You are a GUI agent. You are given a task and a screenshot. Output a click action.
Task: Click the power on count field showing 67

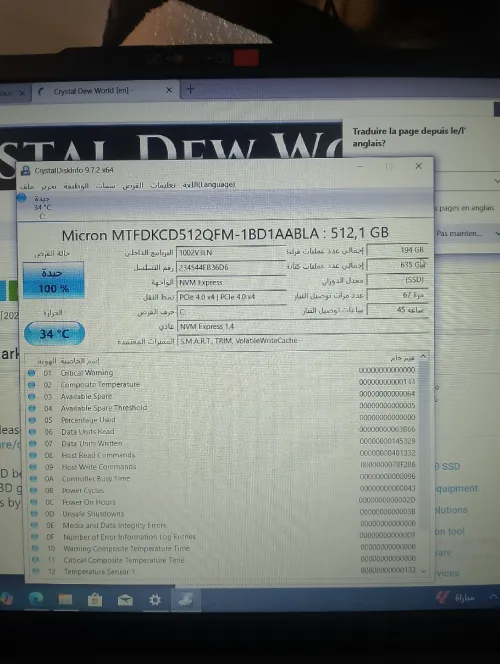[397, 295]
